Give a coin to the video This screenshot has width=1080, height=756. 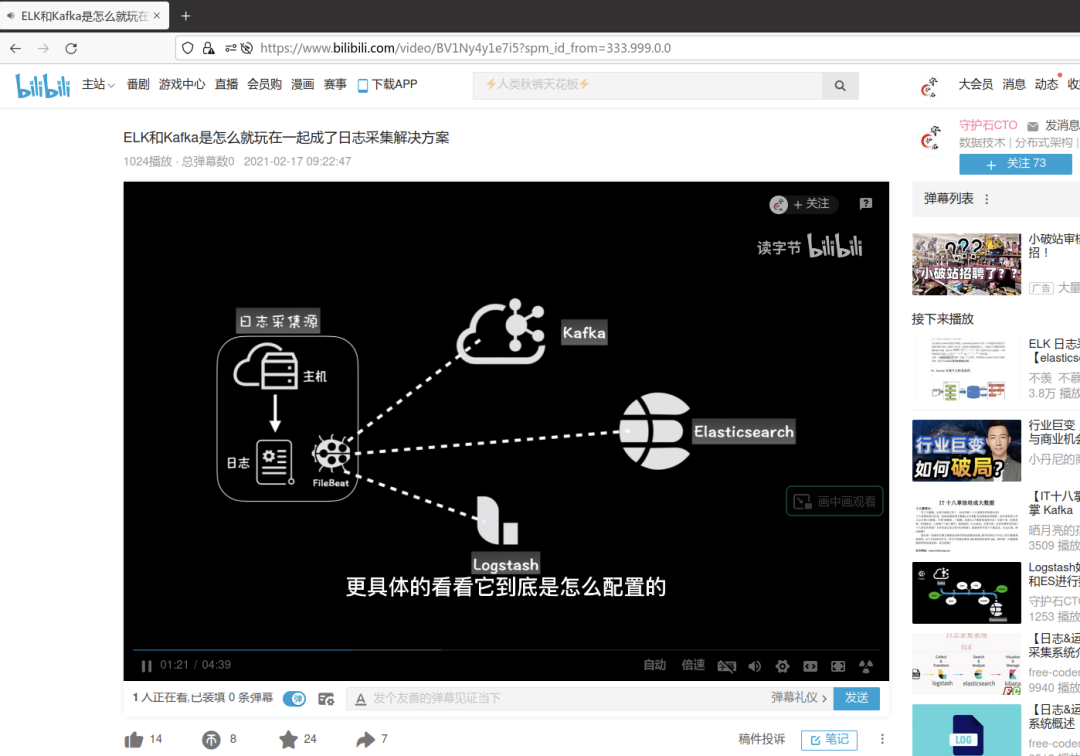click(x=211, y=739)
